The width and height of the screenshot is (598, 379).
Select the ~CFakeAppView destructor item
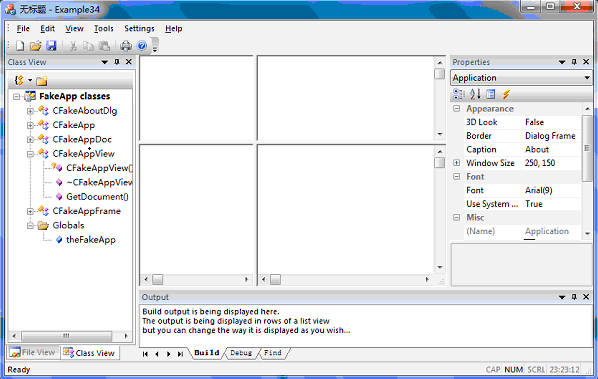coord(99,183)
